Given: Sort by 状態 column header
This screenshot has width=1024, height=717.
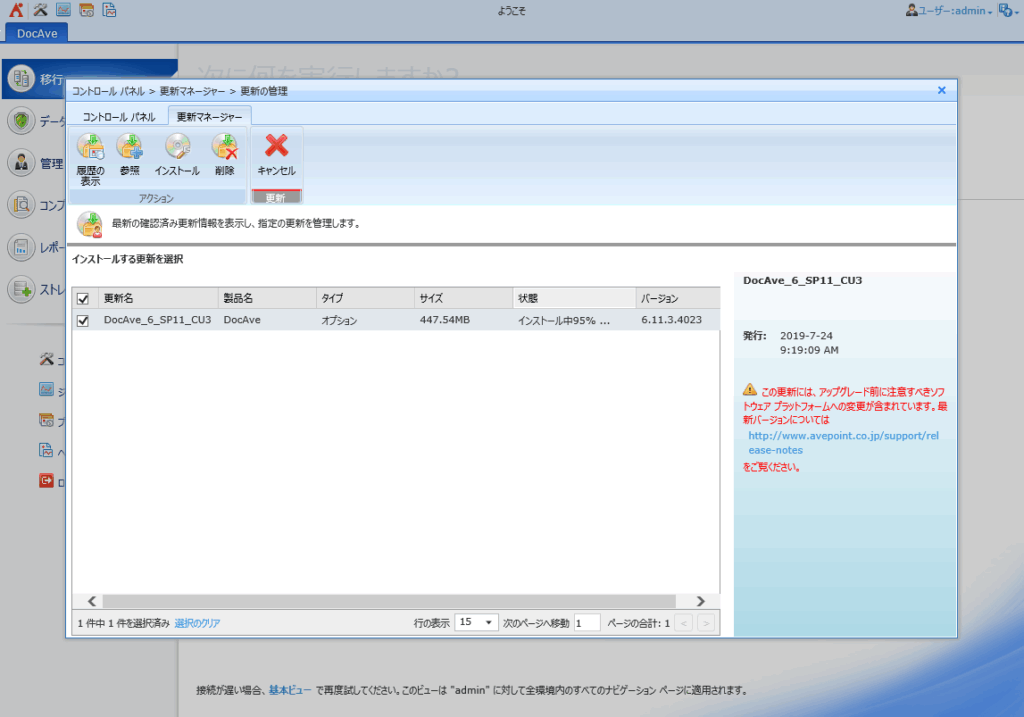Looking at the screenshot, I should coord(575,298).
